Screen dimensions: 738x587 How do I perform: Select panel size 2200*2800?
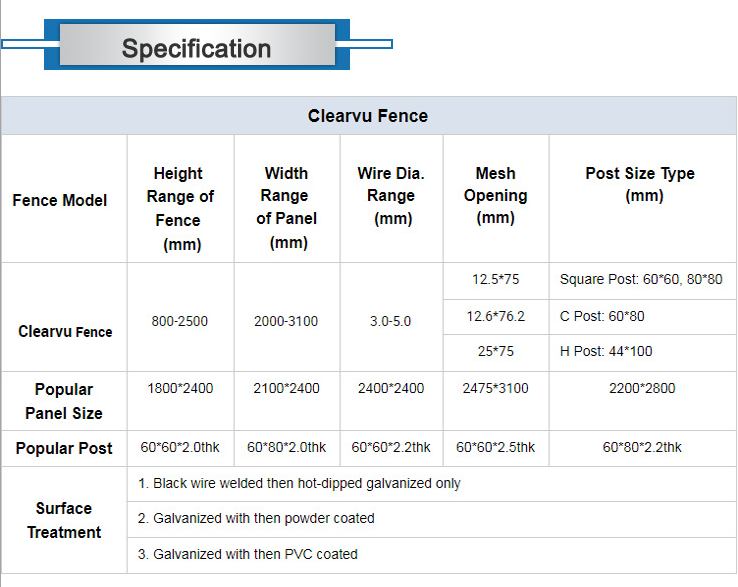coord(642,388)
